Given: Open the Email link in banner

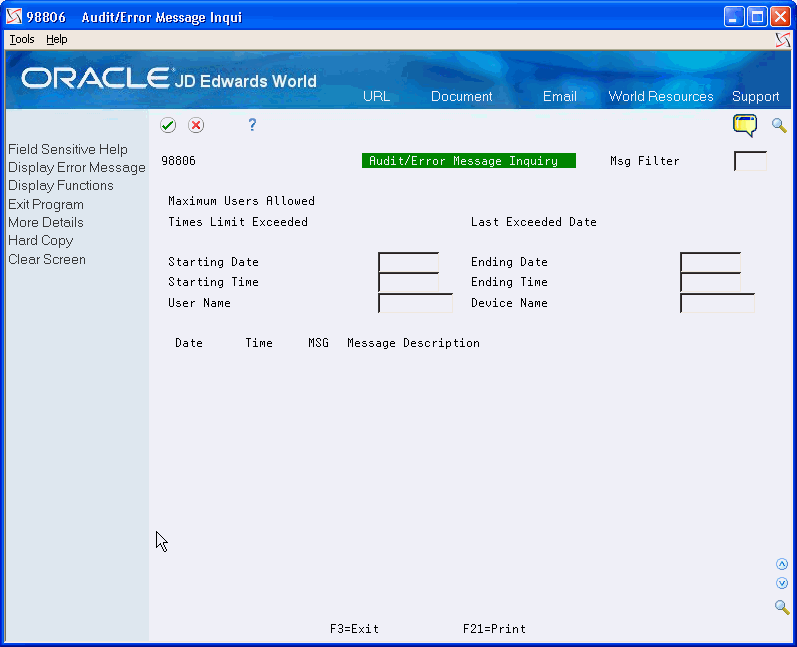Looking at the screenshot, I should coord(560,96).
